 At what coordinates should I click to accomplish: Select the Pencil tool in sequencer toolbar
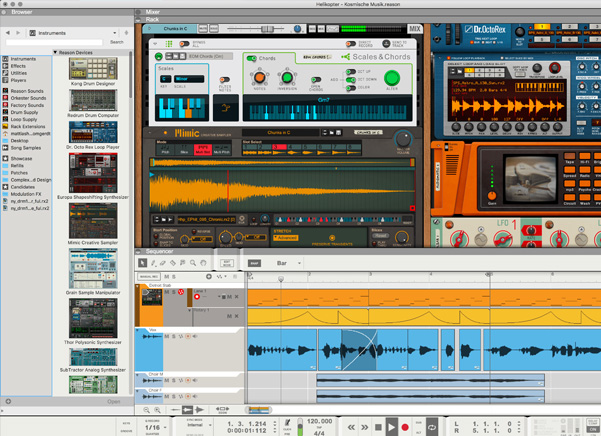coord(153,263)
